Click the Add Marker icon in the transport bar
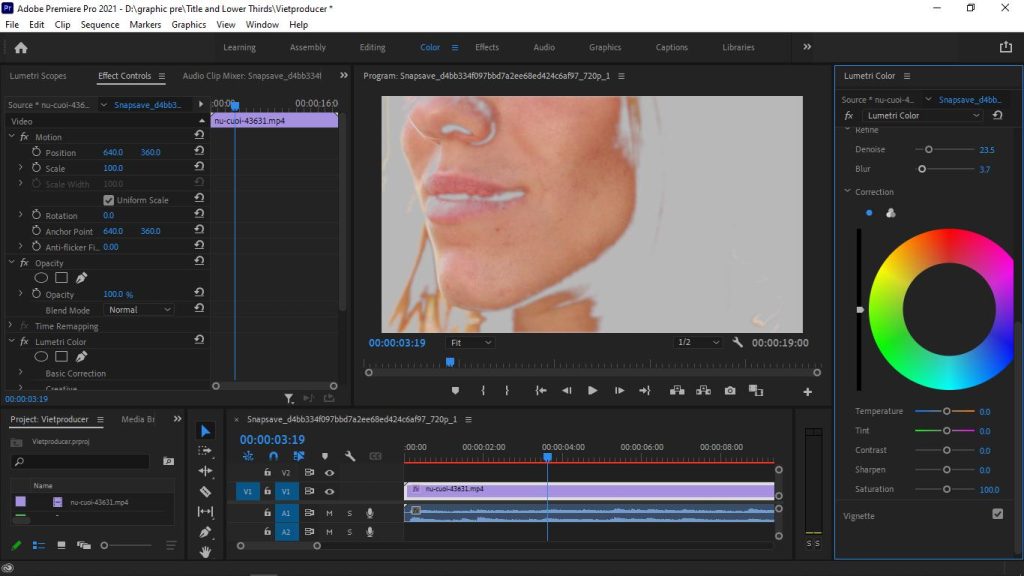 pyautogui.click(x=456, y=391)
